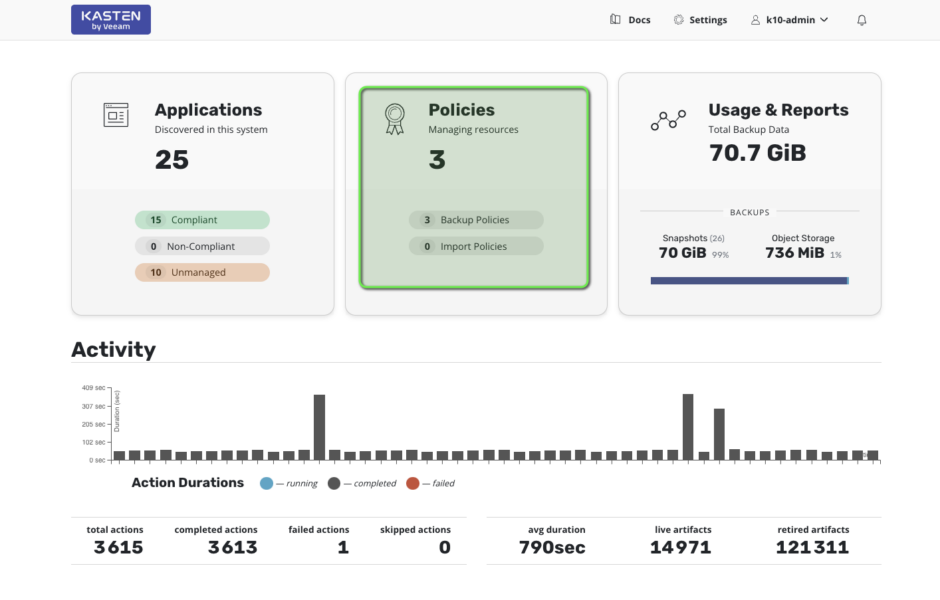Toggle the failed legend dot

(412, 483)
